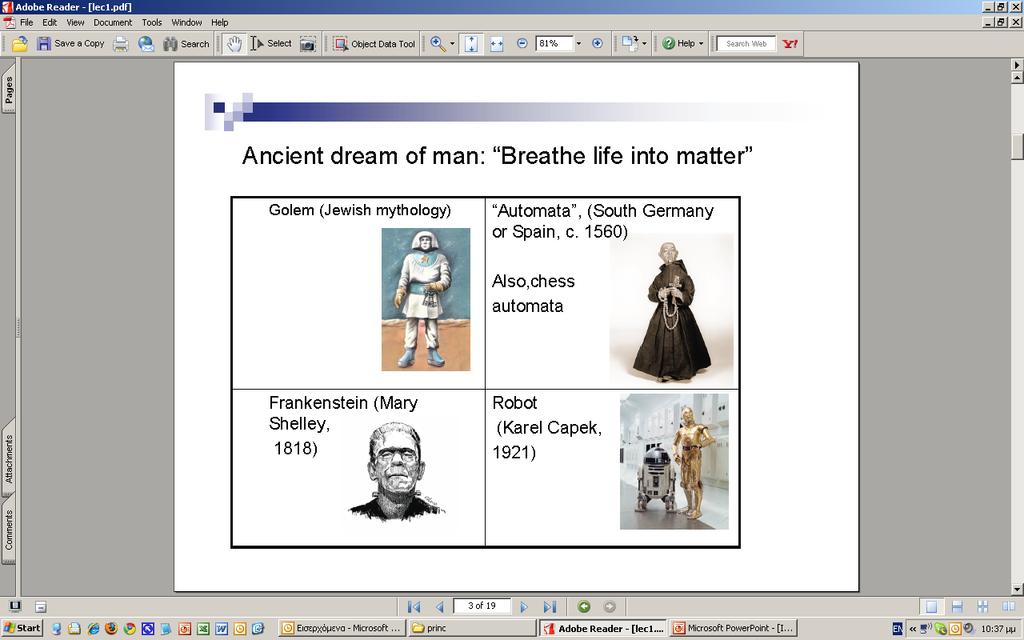Activate the Hand tool
1024x640 pixels.
click(234, 44)
